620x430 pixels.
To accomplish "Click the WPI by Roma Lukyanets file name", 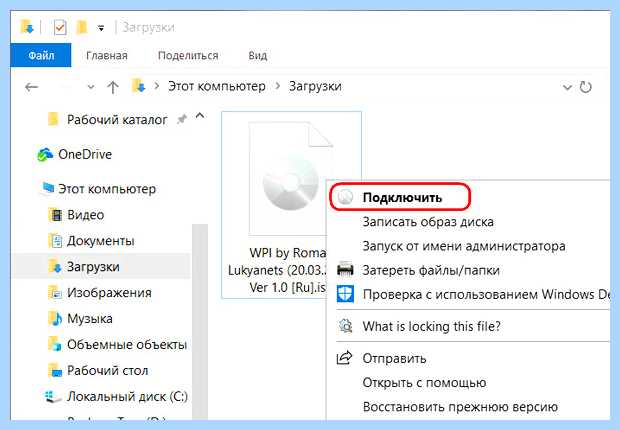I will pyautogui.click(x=277, y=270).
